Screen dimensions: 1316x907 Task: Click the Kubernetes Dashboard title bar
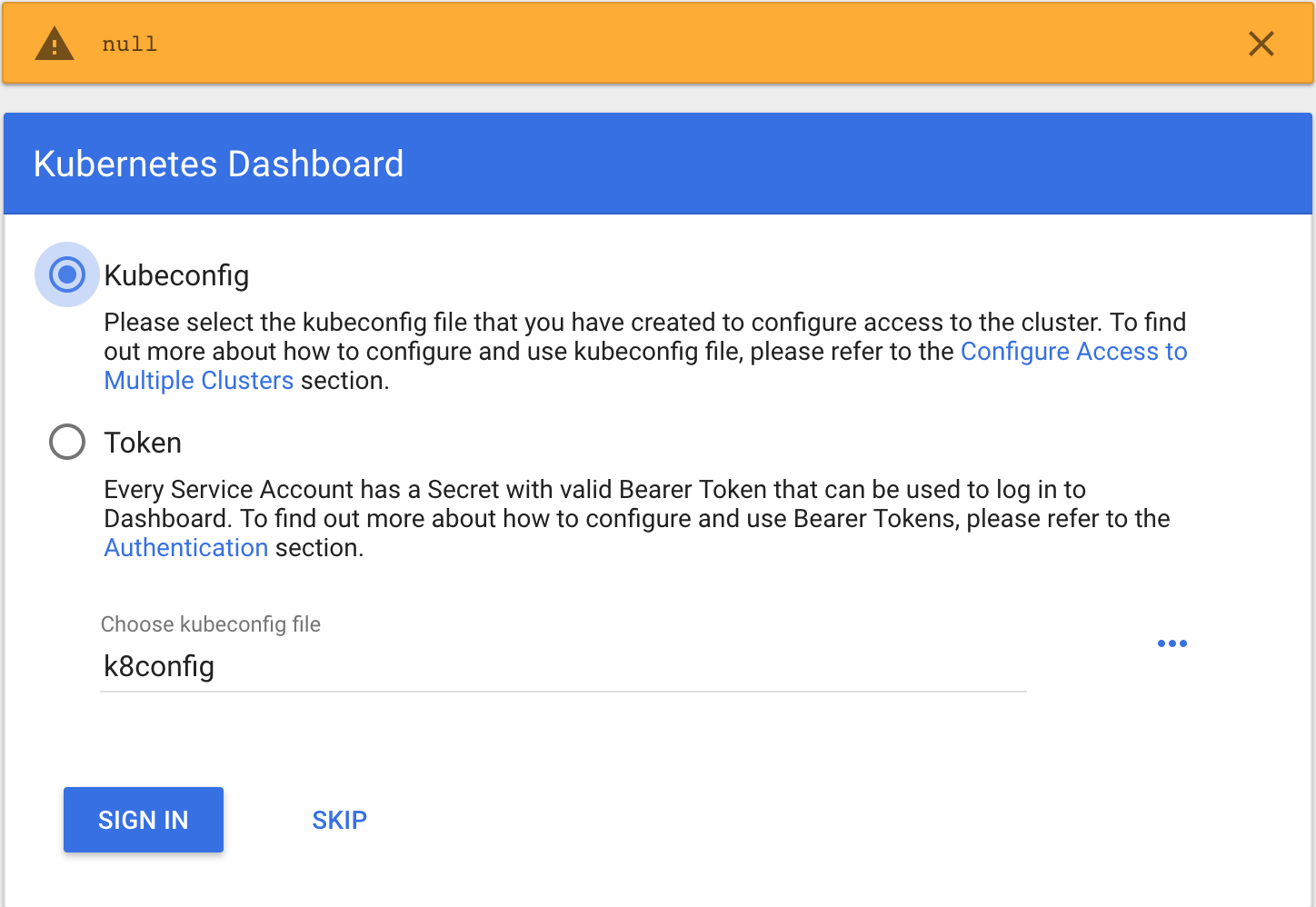click(218, 164)
